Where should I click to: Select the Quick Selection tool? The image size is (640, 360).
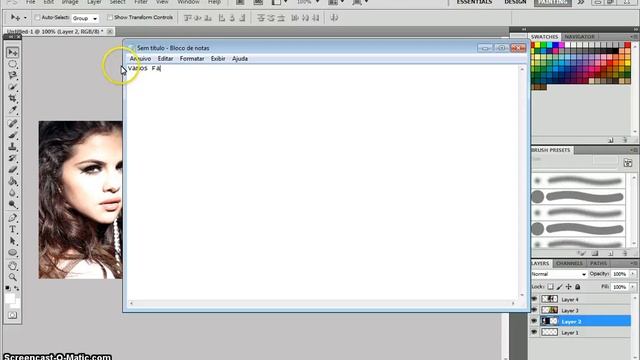tap(13, 87)
